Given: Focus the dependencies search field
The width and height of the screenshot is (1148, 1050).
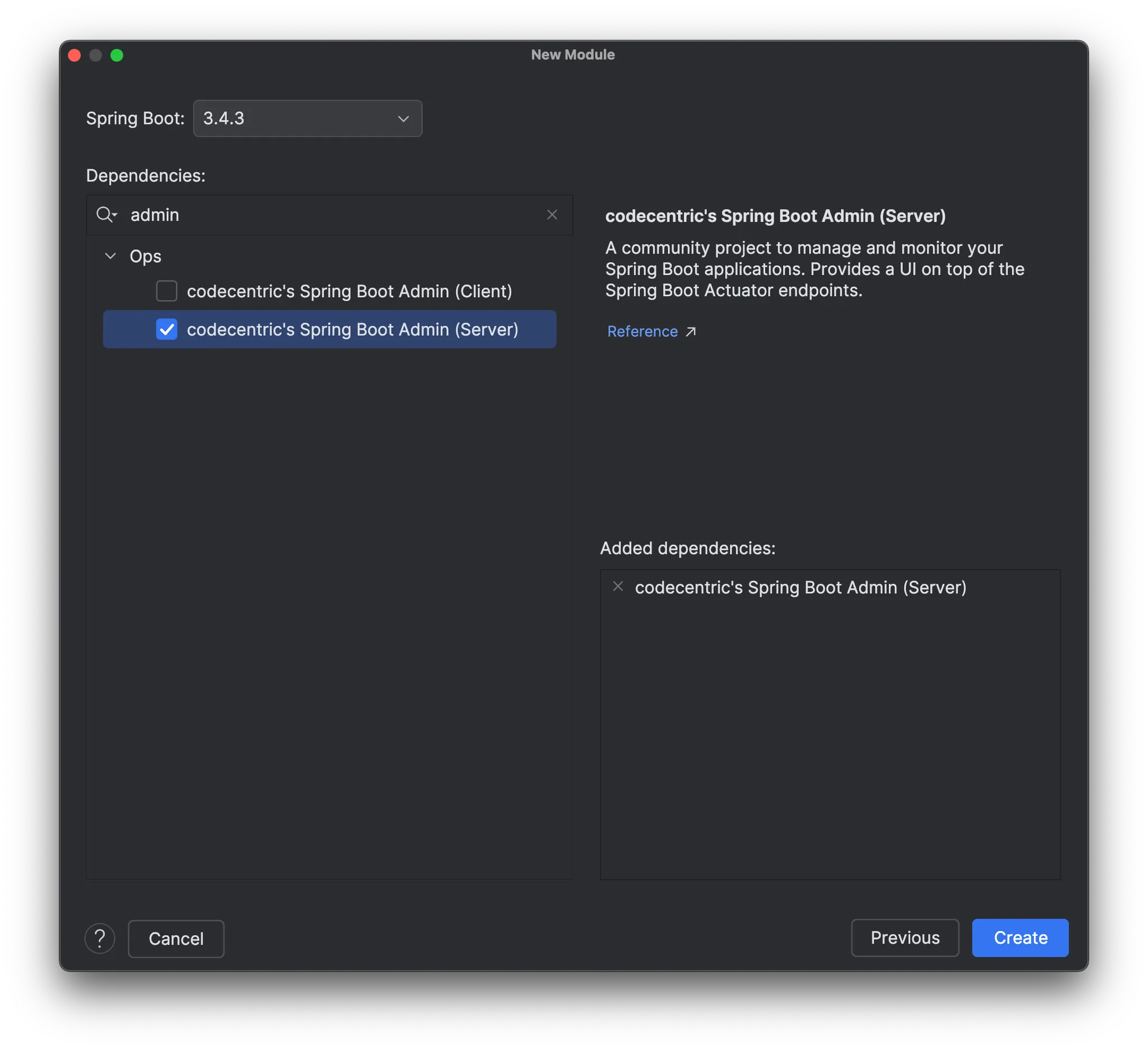Looking at the screenshot, I should coord(330,215).
